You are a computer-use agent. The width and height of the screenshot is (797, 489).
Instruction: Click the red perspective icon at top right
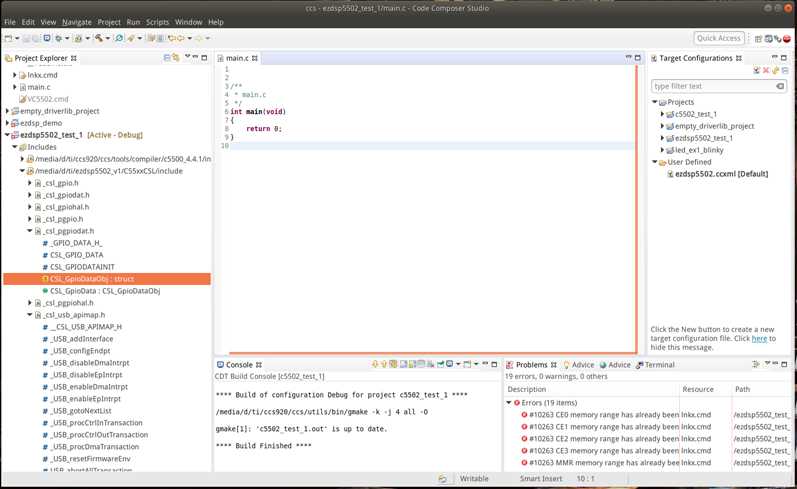[787, 39]
